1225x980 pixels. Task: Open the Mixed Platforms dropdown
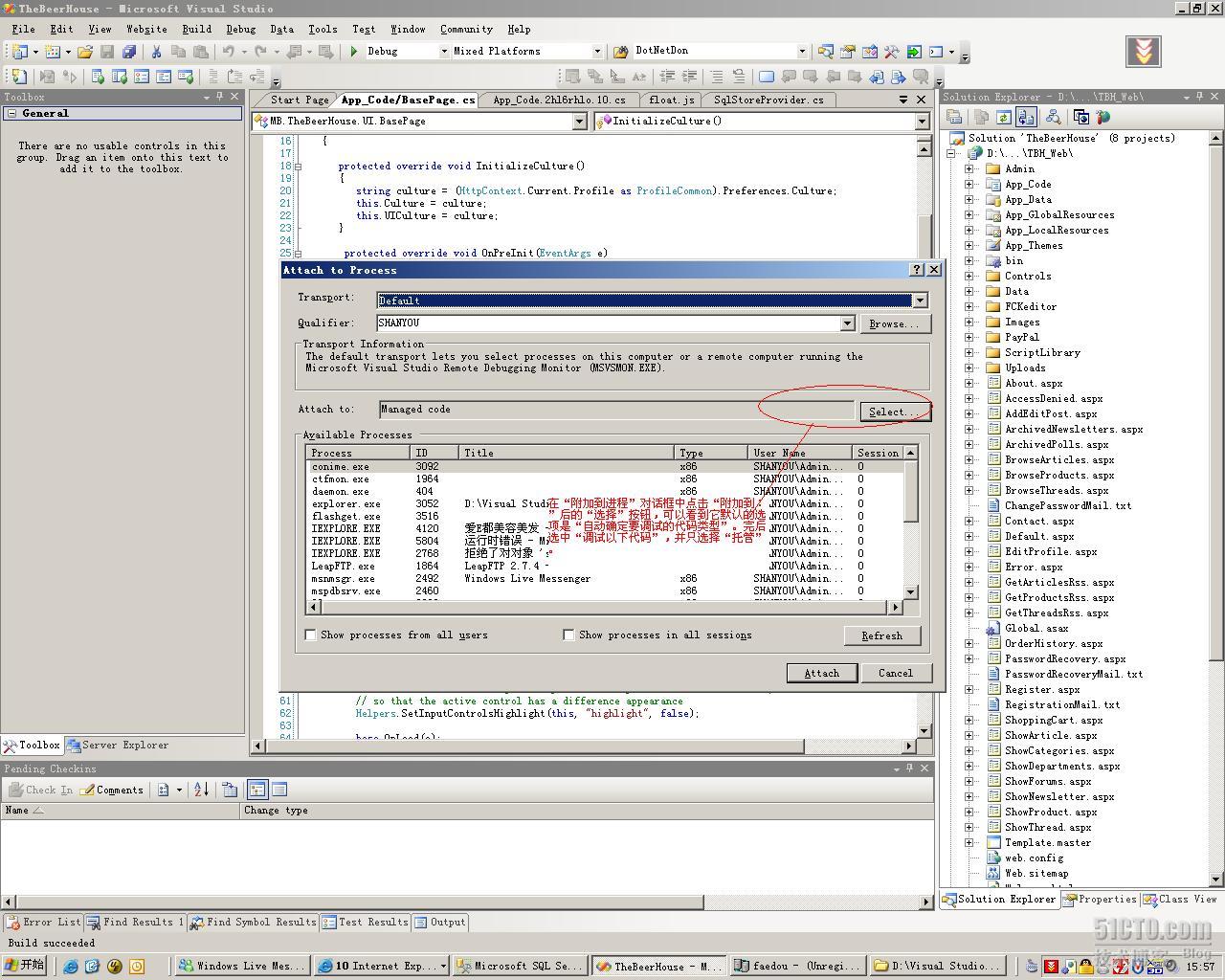click(597, 51)
